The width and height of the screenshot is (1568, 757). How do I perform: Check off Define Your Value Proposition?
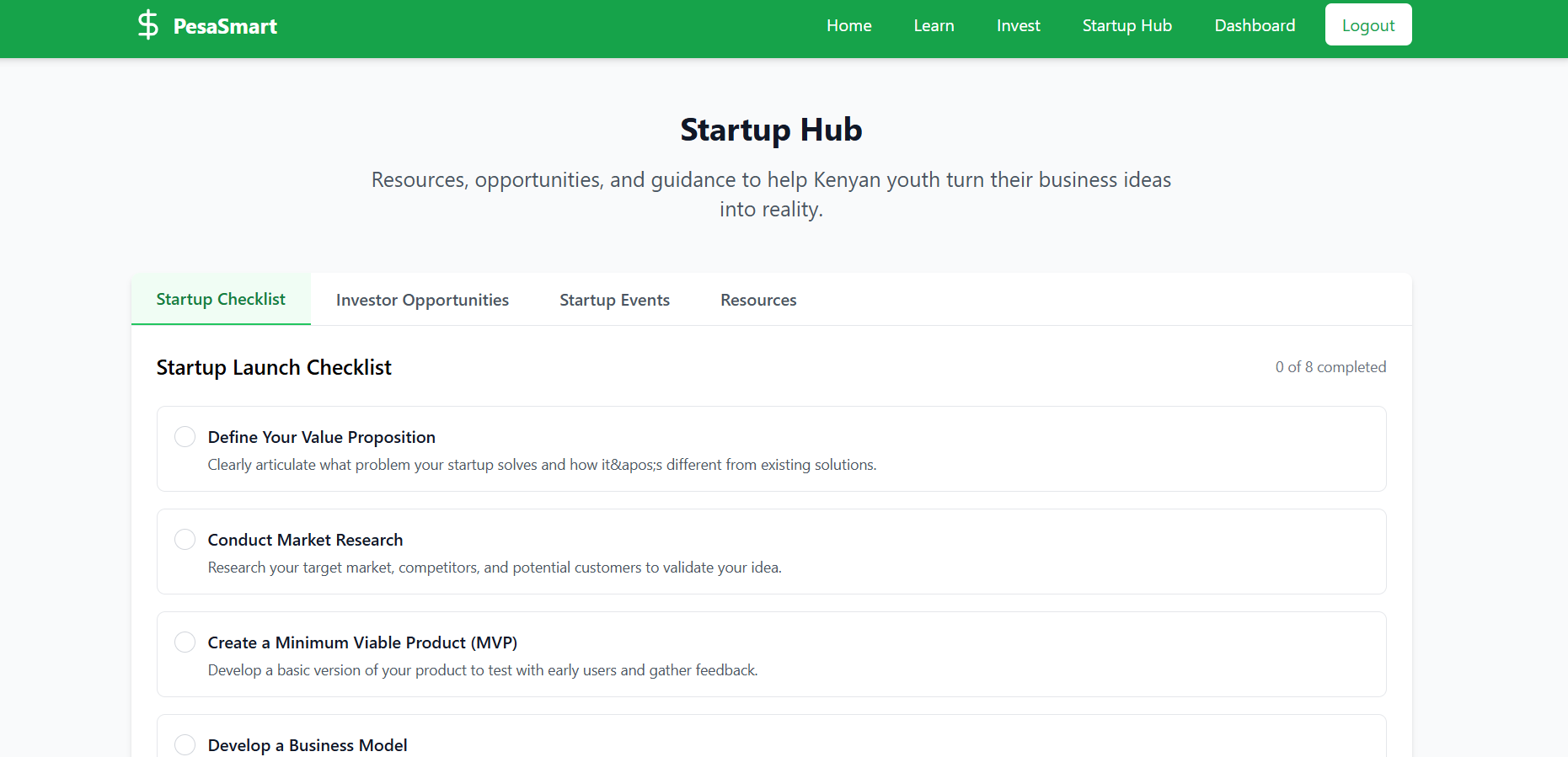185,436
